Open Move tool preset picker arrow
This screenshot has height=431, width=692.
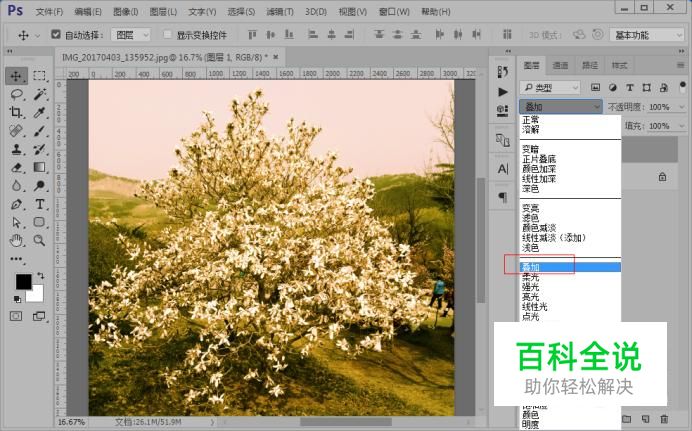click(x=38, y=35)
